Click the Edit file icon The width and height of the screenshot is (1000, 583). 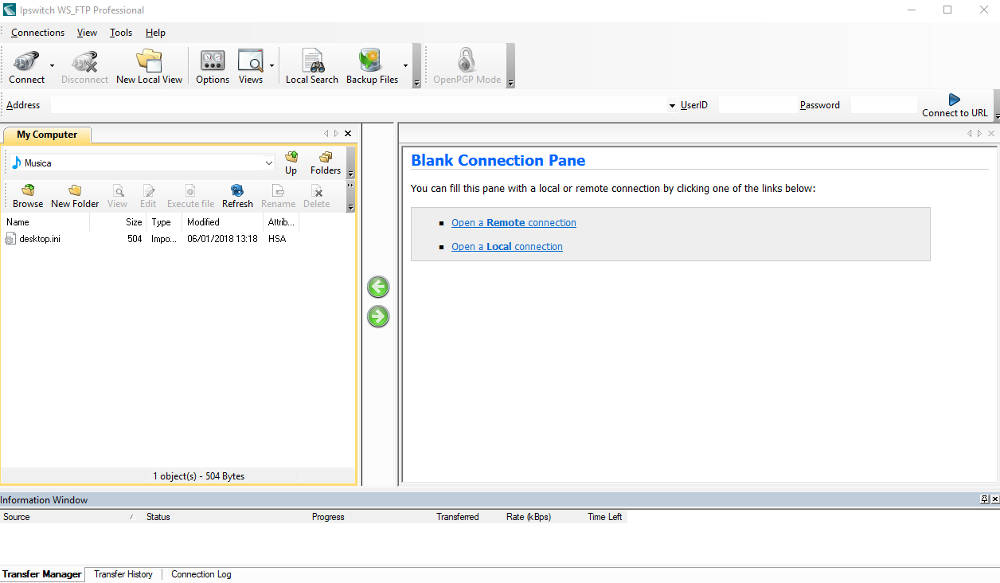(148, 196)
